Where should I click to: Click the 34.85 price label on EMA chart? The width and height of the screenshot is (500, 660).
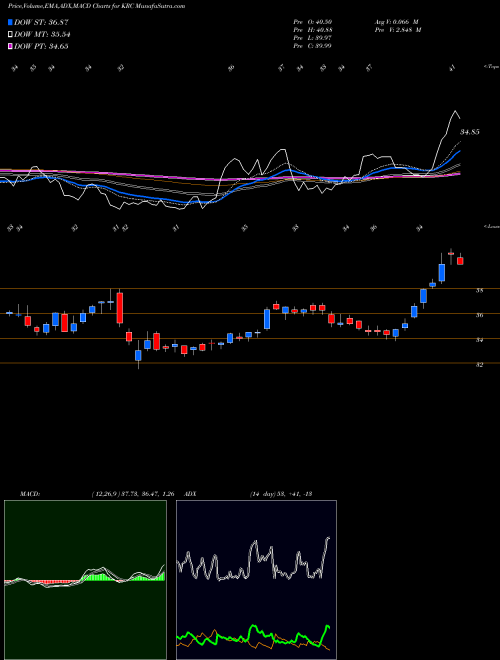click(470, 132)
